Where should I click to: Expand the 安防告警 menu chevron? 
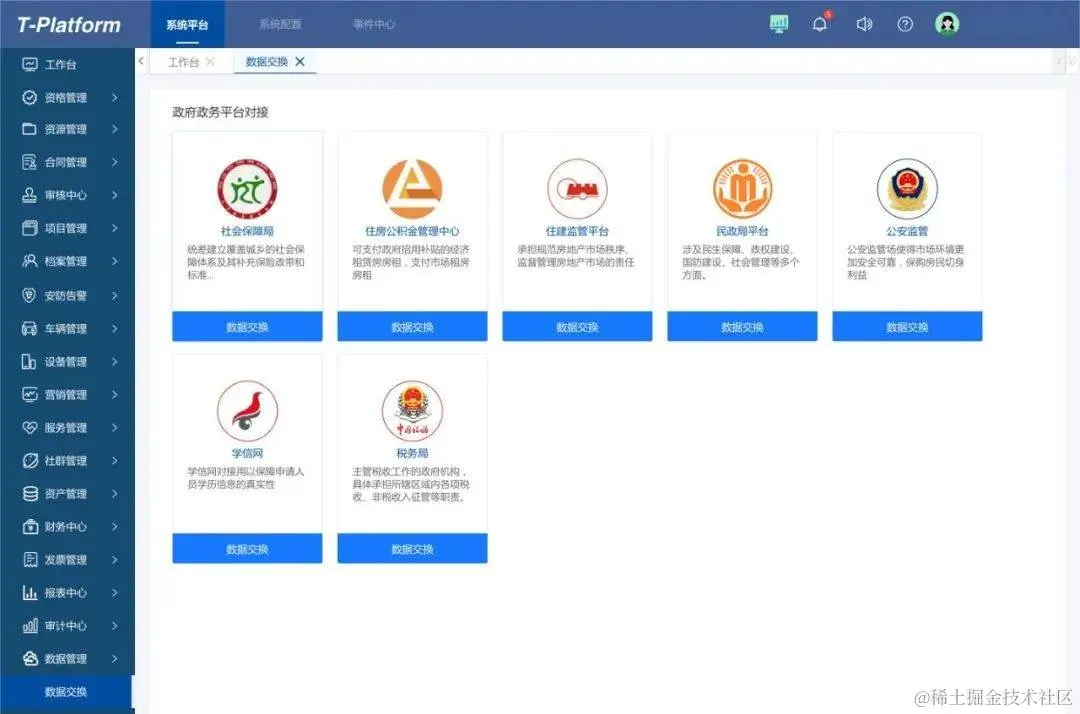pyautogui.click(x=115, y=295)
